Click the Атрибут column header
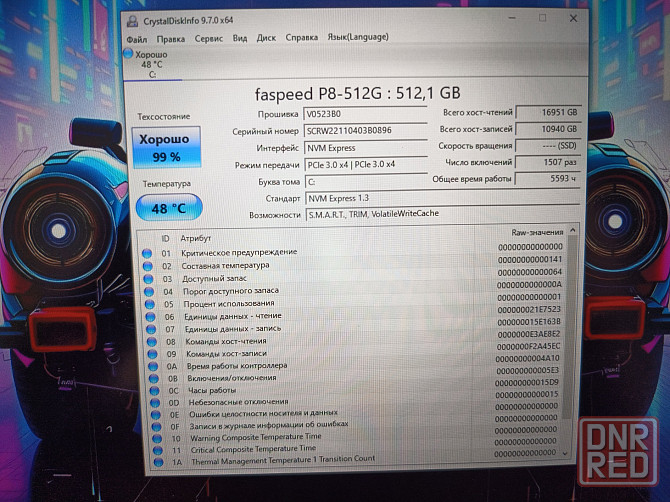Viewport: 670px width, 502px height. [x=196, y=238]
